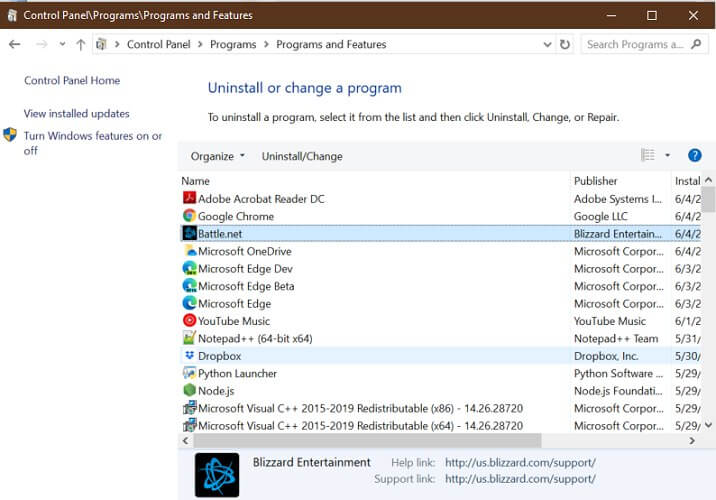This screenshot has height=500, width=716.
Task: Select the Dropbox program name
Action: click(219, 356)
